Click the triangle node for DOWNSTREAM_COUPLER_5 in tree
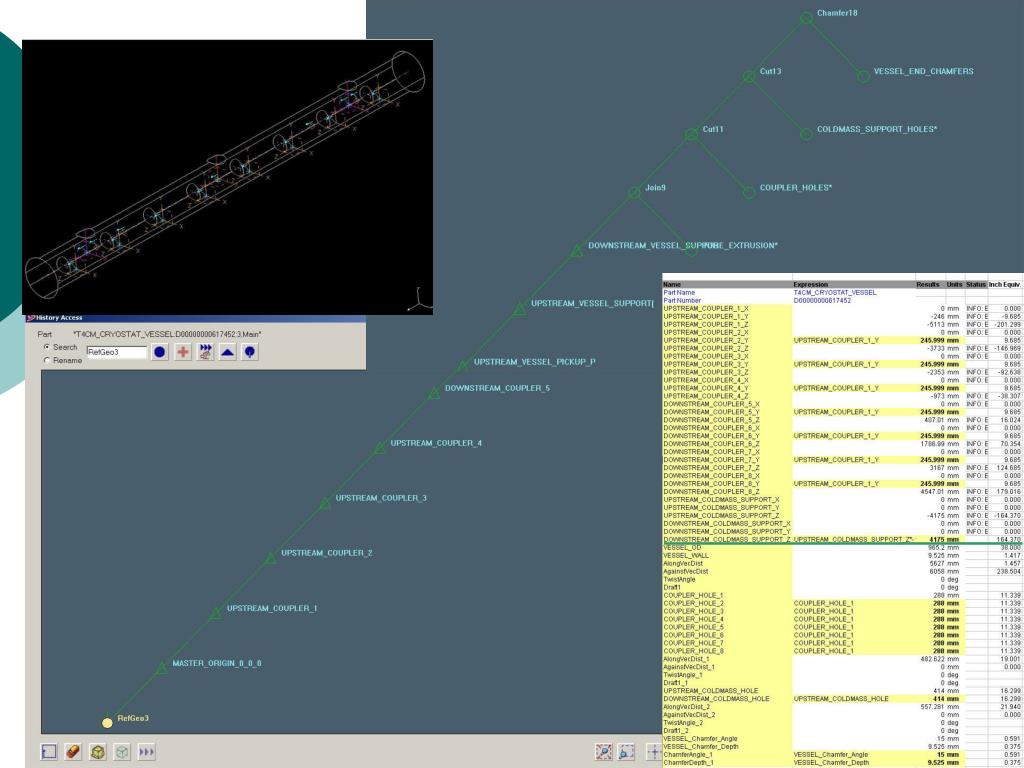 [434, 393]
